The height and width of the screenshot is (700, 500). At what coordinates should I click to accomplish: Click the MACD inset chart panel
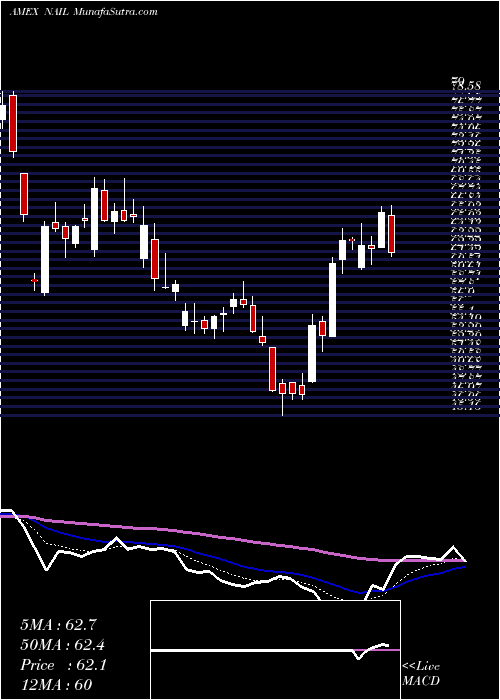pyautogui.click(x=275, y=650)
